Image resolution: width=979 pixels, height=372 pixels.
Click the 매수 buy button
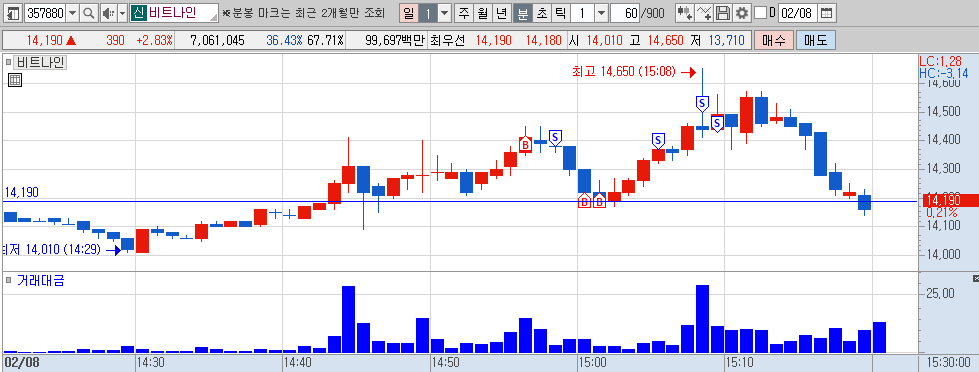coord(774,41)
